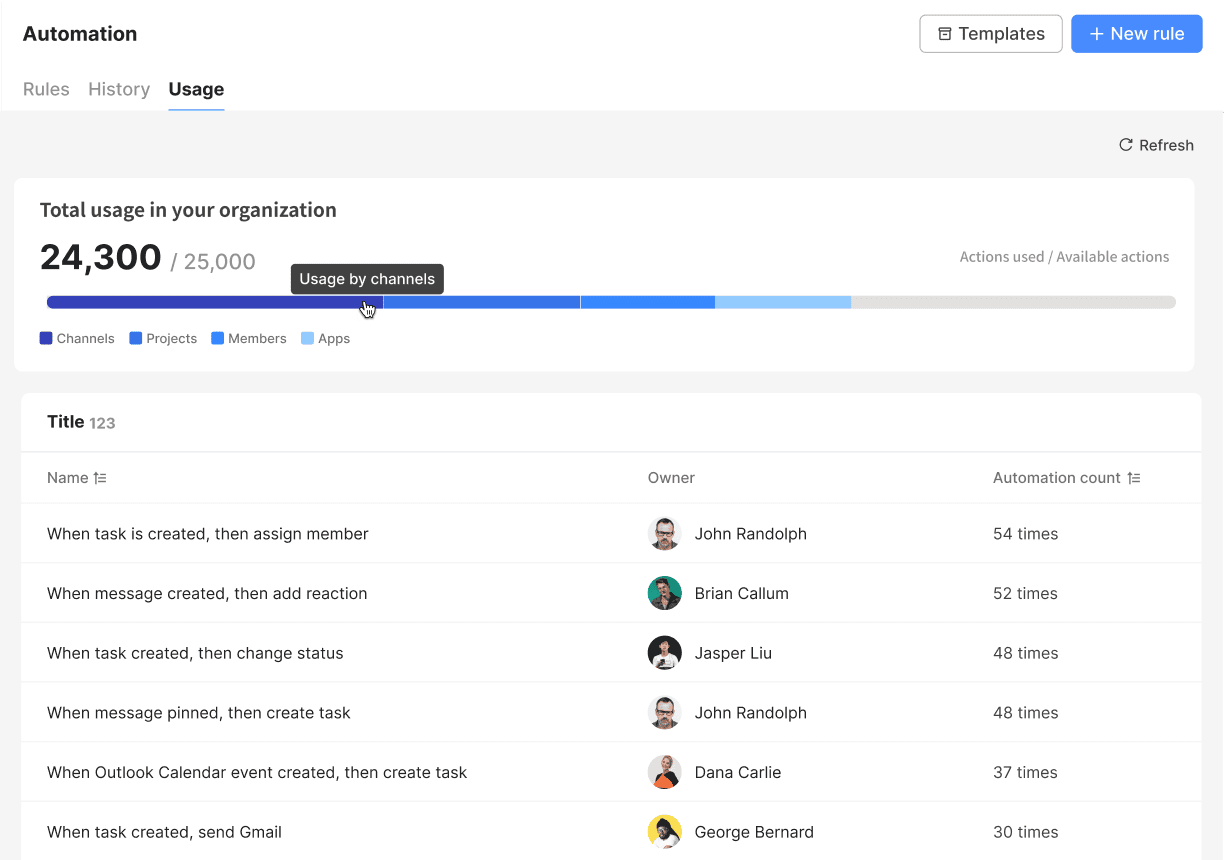Click Jasper Liu's avatar

tap(664, 653)
